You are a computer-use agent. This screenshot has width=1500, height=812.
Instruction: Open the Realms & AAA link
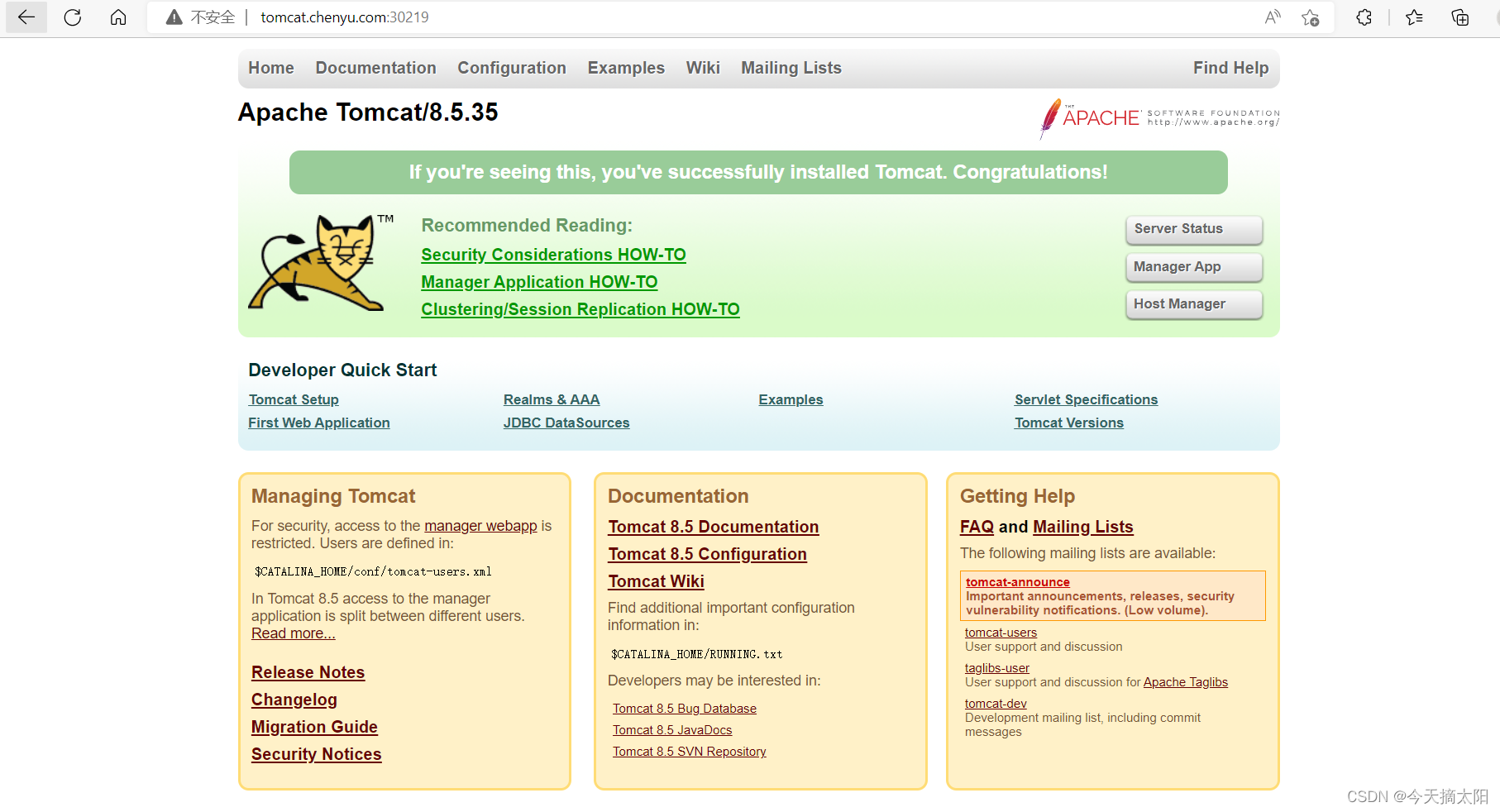coord(552,399)
